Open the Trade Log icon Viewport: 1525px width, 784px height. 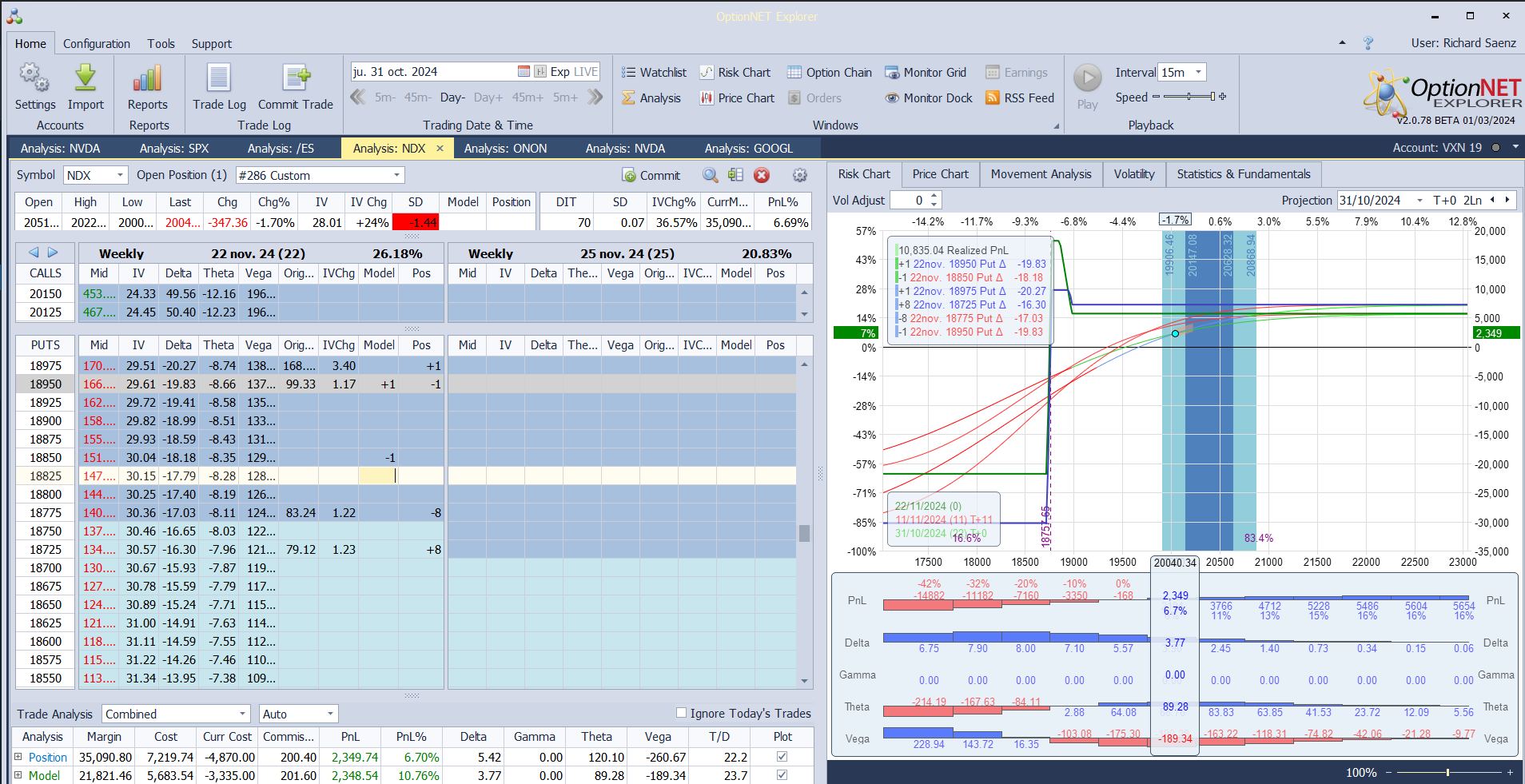point(219,87)
